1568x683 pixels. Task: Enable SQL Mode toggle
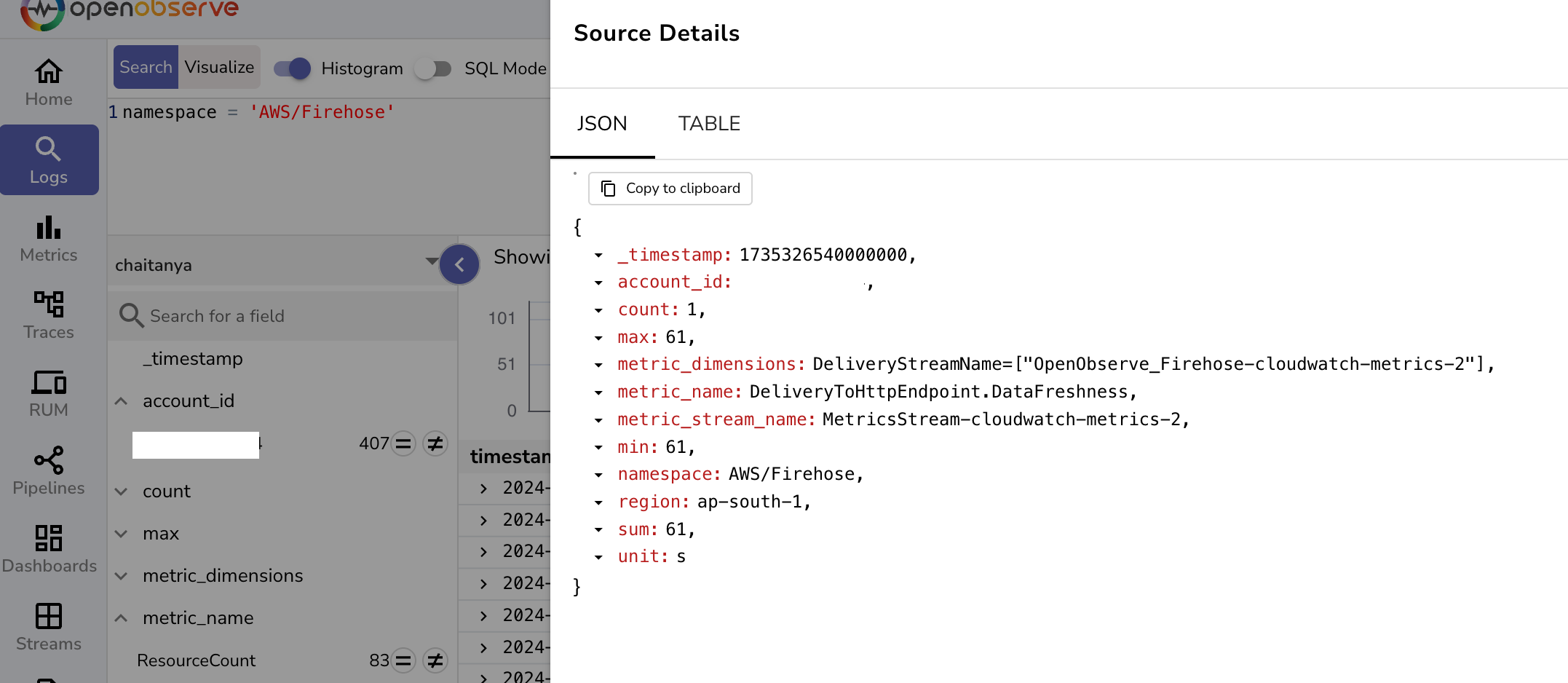click(x=433, y=68)
